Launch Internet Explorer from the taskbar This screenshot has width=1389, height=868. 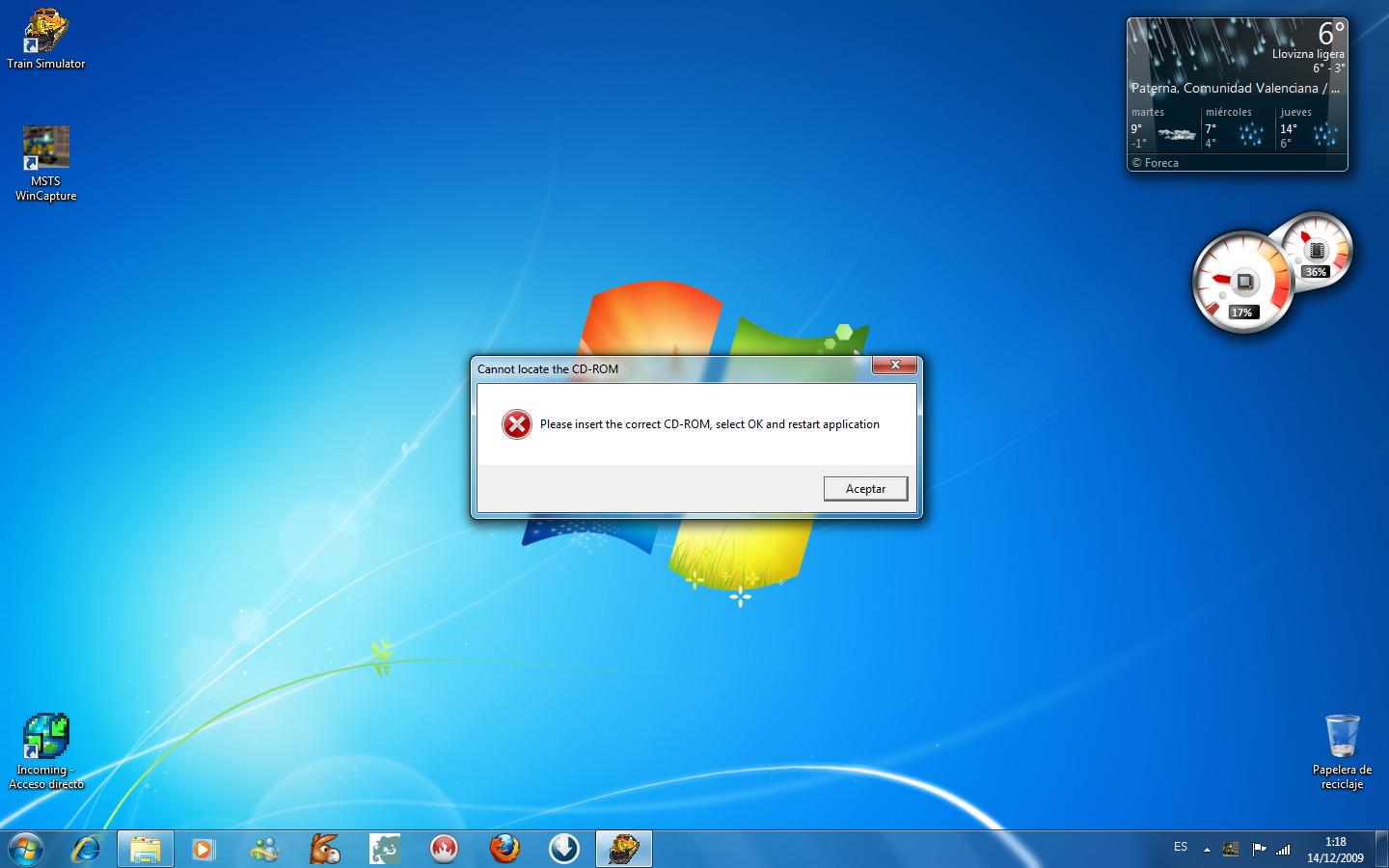[x=87, y=849]
